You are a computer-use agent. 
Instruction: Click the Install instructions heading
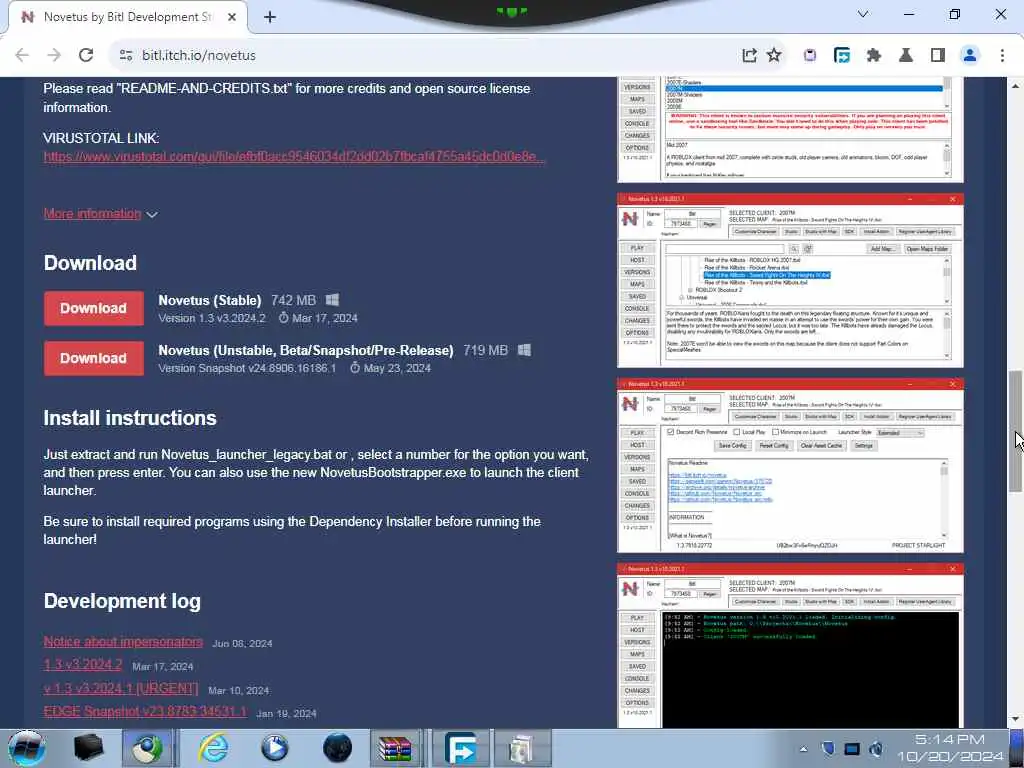130,418
